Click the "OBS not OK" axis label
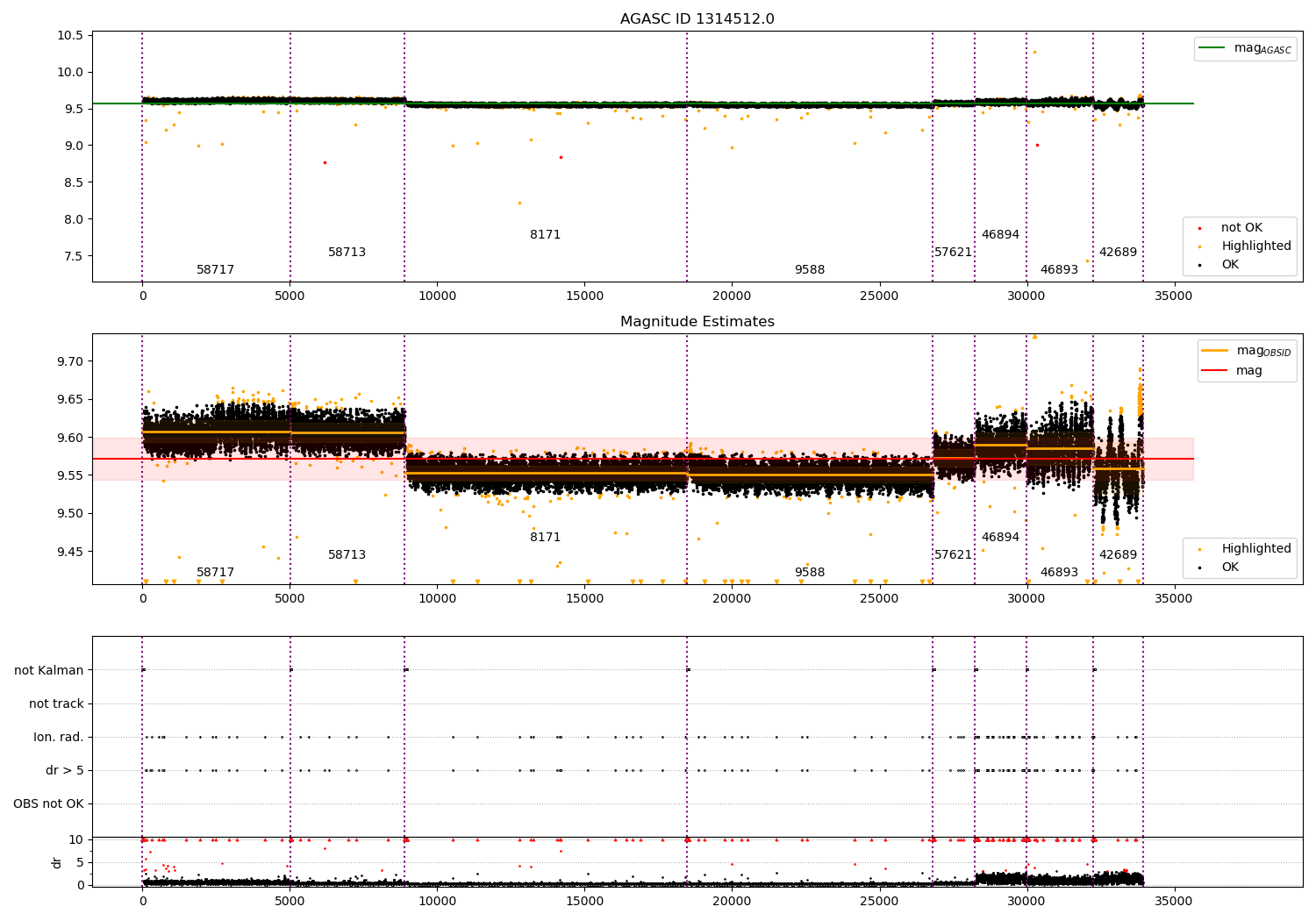Image resolution: width=1316 pixels, height=921 pixels. [49, 803]
